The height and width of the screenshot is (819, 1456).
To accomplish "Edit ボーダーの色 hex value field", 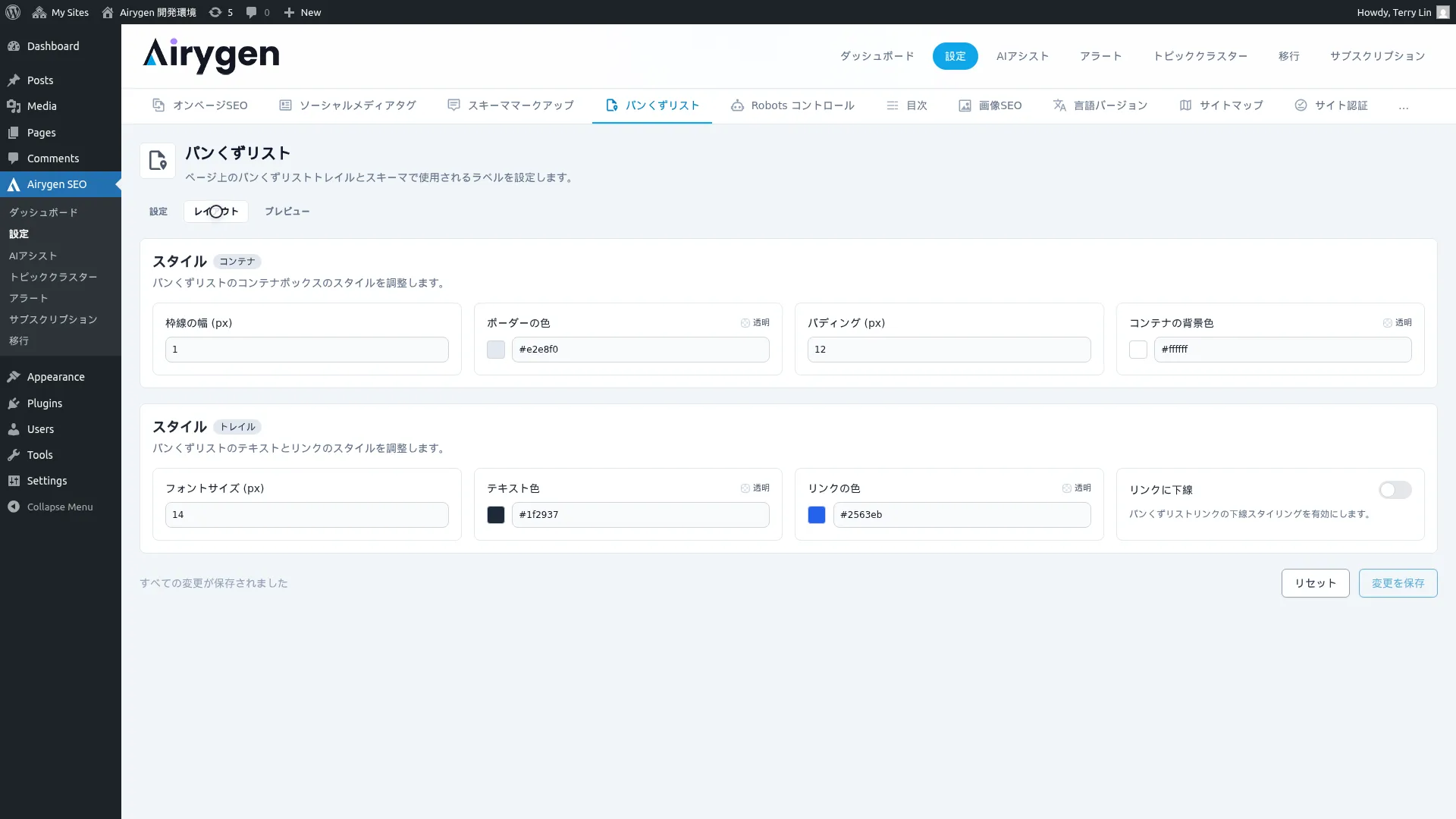I will [641, 350].
